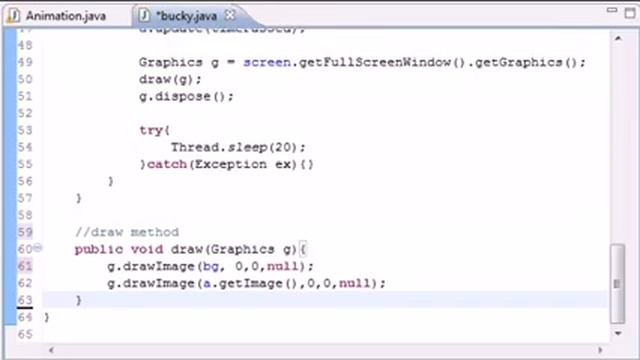Click the 'g.dispose();' statement
This screenshot has height=360, width=640.
click(186, 96)
